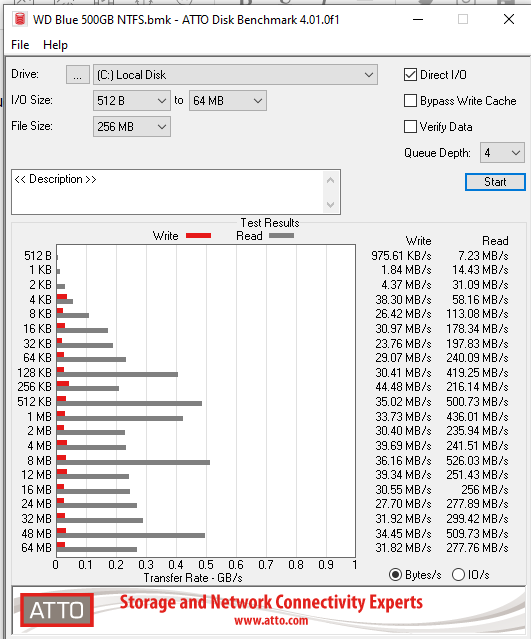531x639 pixels.
Task: Open the File menu
Action: pyautogui.click(x=20, y=45)
